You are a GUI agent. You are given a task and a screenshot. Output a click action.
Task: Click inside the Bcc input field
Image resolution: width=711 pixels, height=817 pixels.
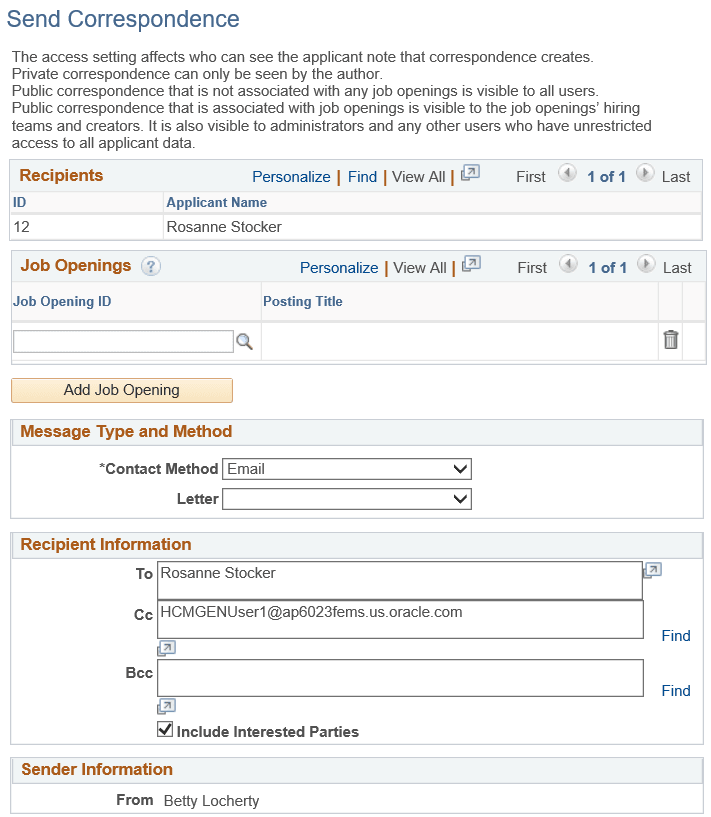click(x=400, y=677)
